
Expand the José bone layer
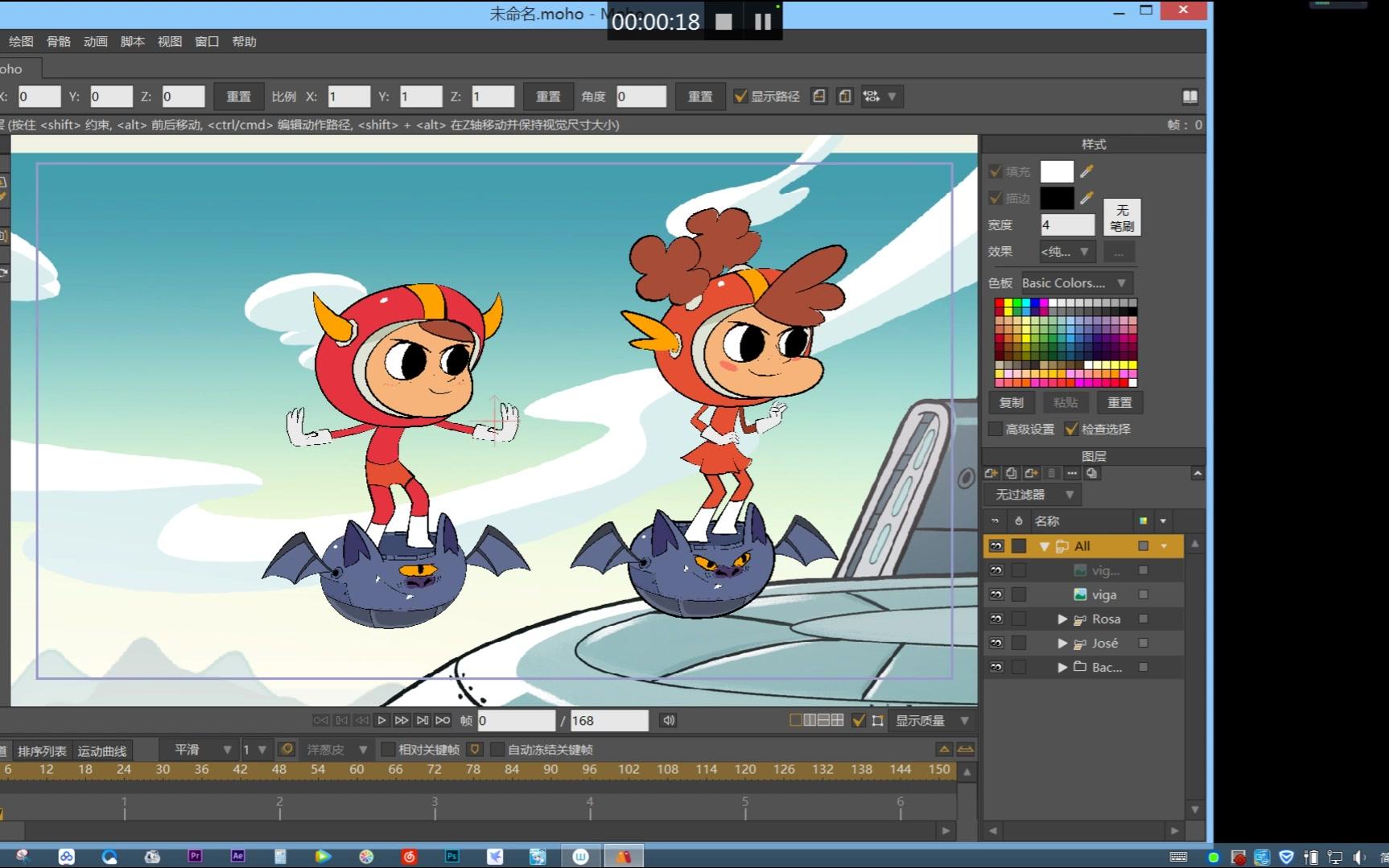click(x=1062, y=643)
